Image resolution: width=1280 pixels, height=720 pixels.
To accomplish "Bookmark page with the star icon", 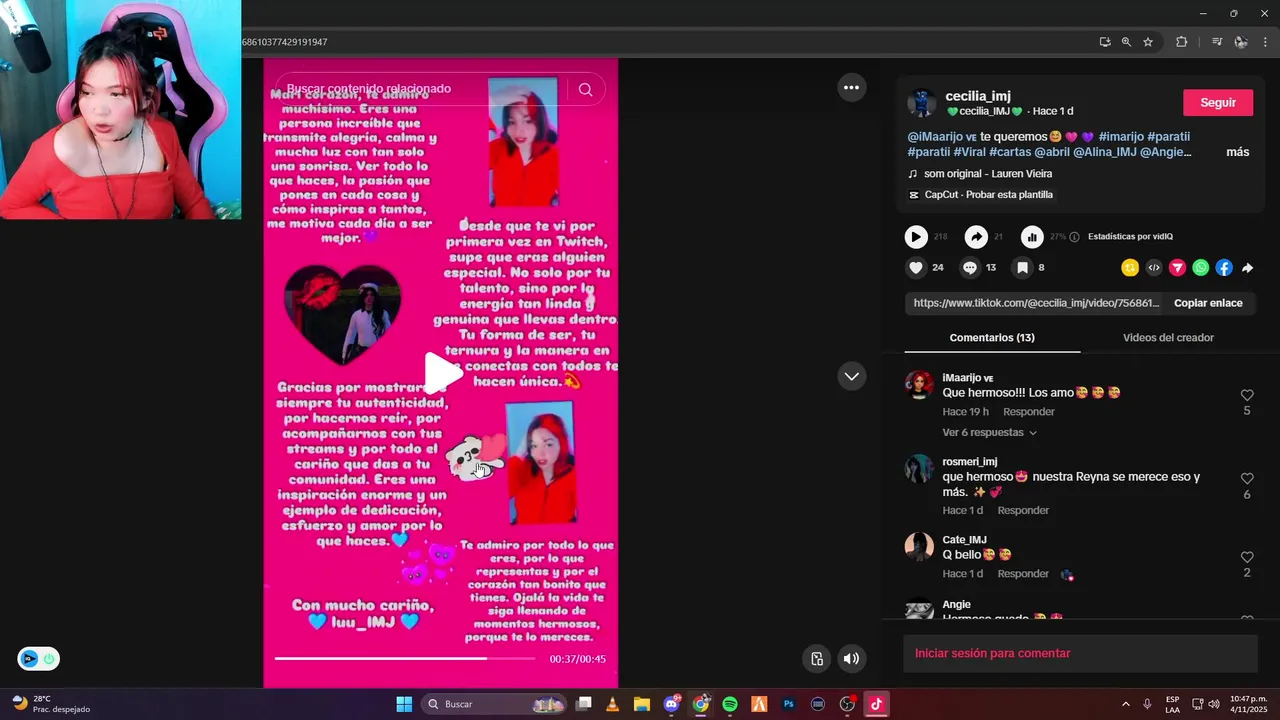I will (x=1148, y=42).
